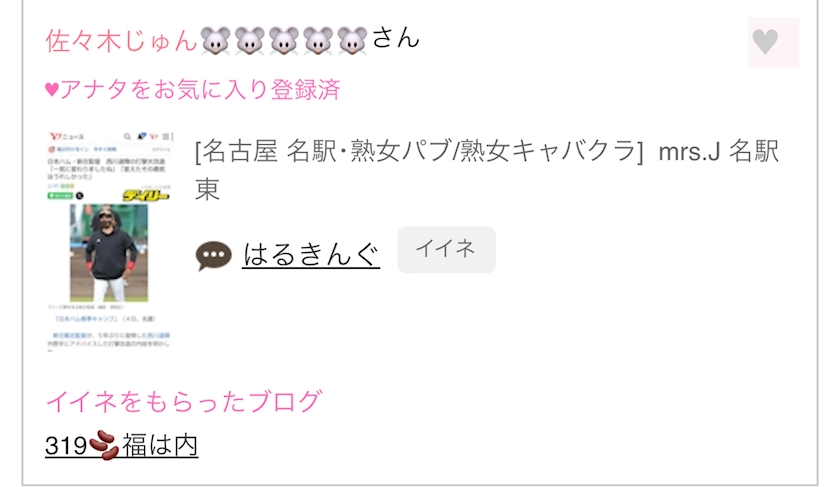Image resolution: width=840 pixels, height=487 pixels.
Task: Open the 319 福は内 blog link
Action: coord(122,445)
